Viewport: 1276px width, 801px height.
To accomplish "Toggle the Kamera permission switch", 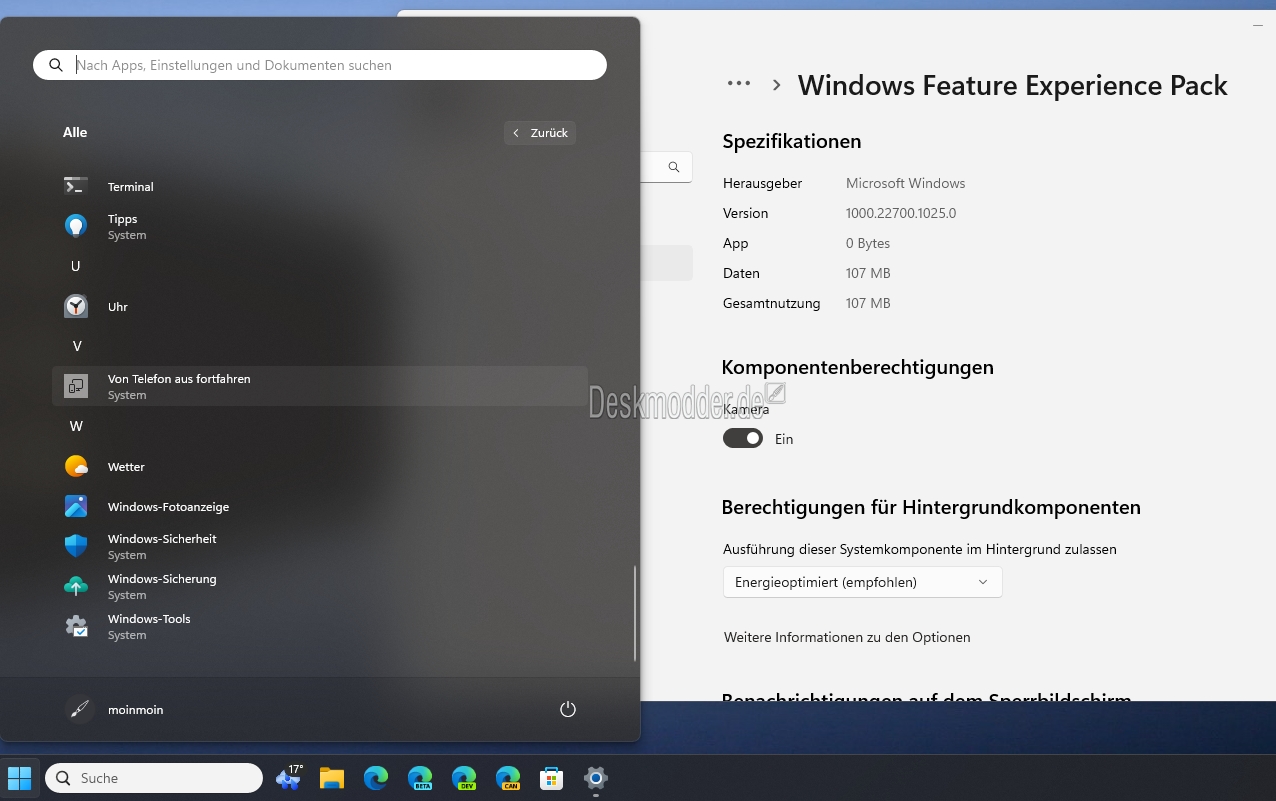I will click(x=743, y=438).
